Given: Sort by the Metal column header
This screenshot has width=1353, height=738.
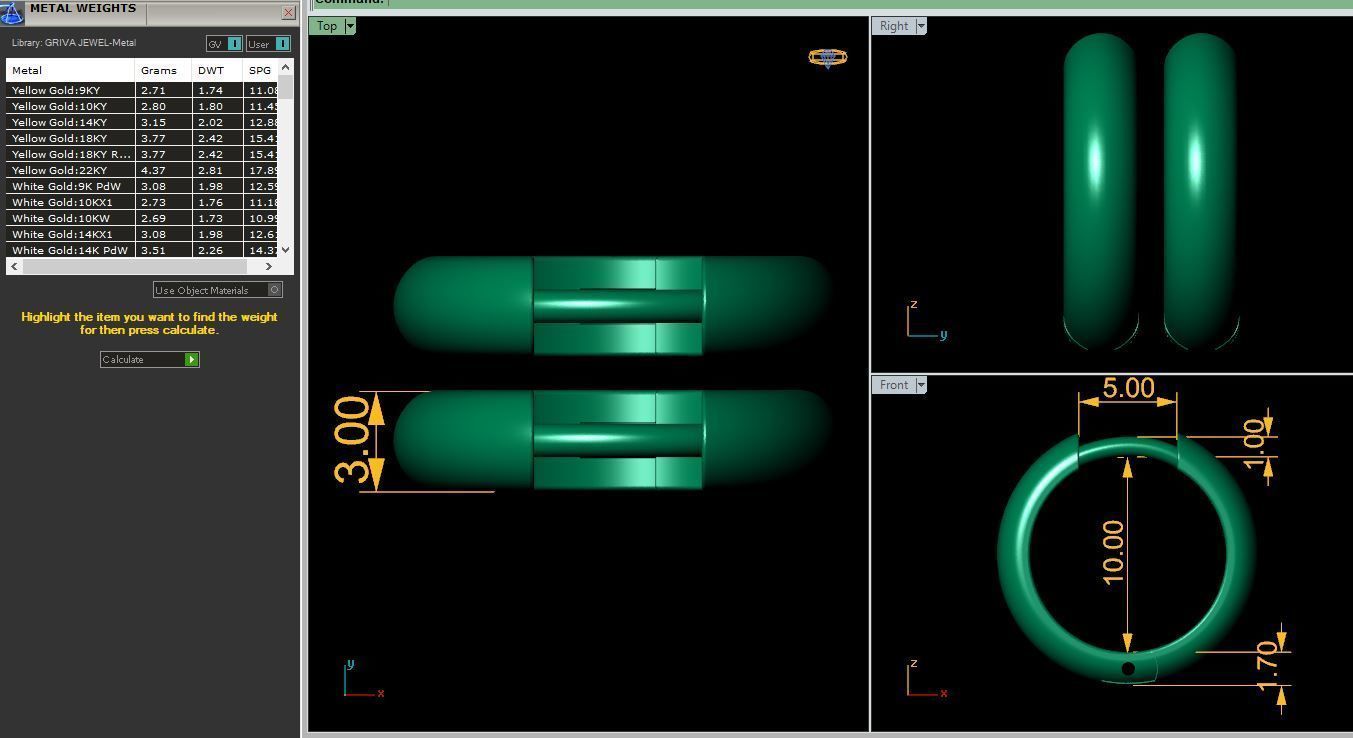Looking at the screenshot, I should click(70, 70).
